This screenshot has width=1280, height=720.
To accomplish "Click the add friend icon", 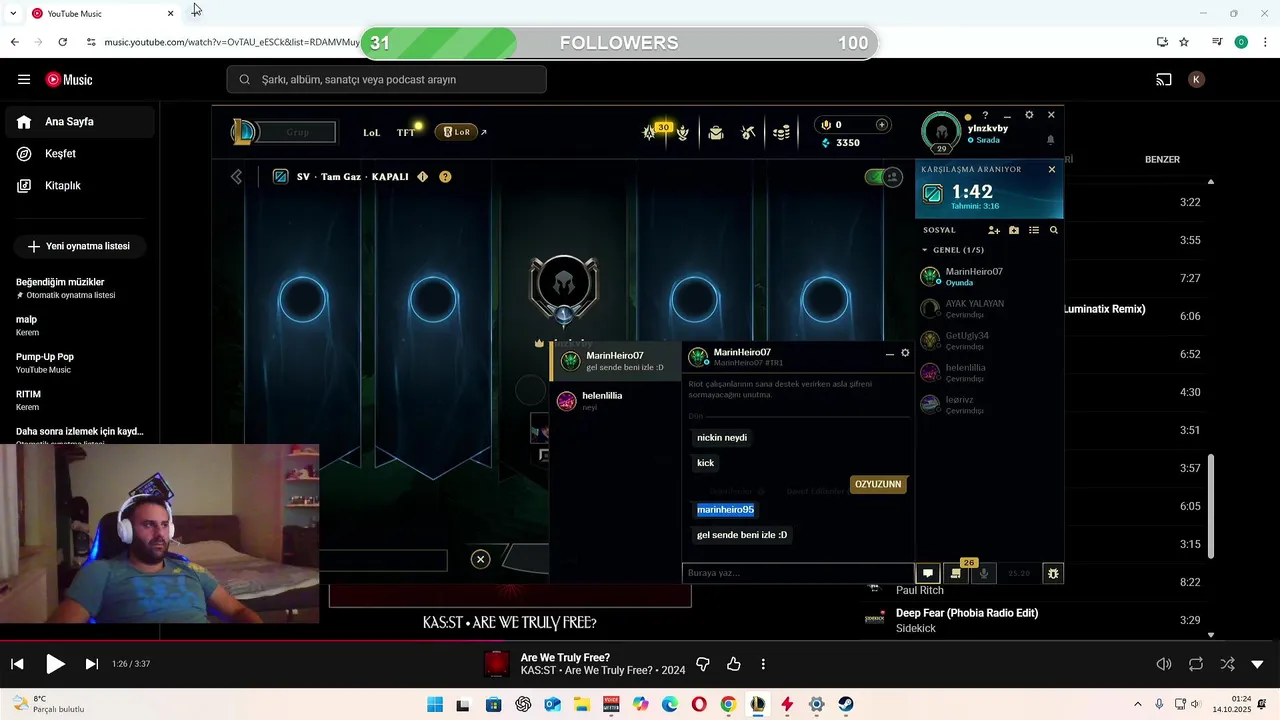I will coord(994,230).
